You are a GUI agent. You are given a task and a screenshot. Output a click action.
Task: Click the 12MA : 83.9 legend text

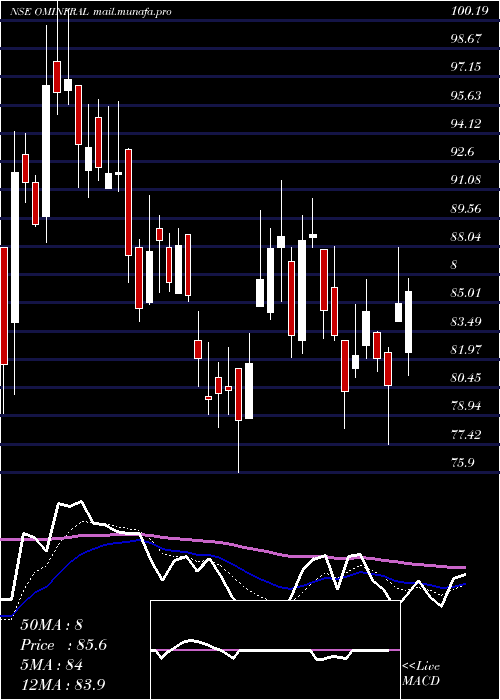pos(62,685)
